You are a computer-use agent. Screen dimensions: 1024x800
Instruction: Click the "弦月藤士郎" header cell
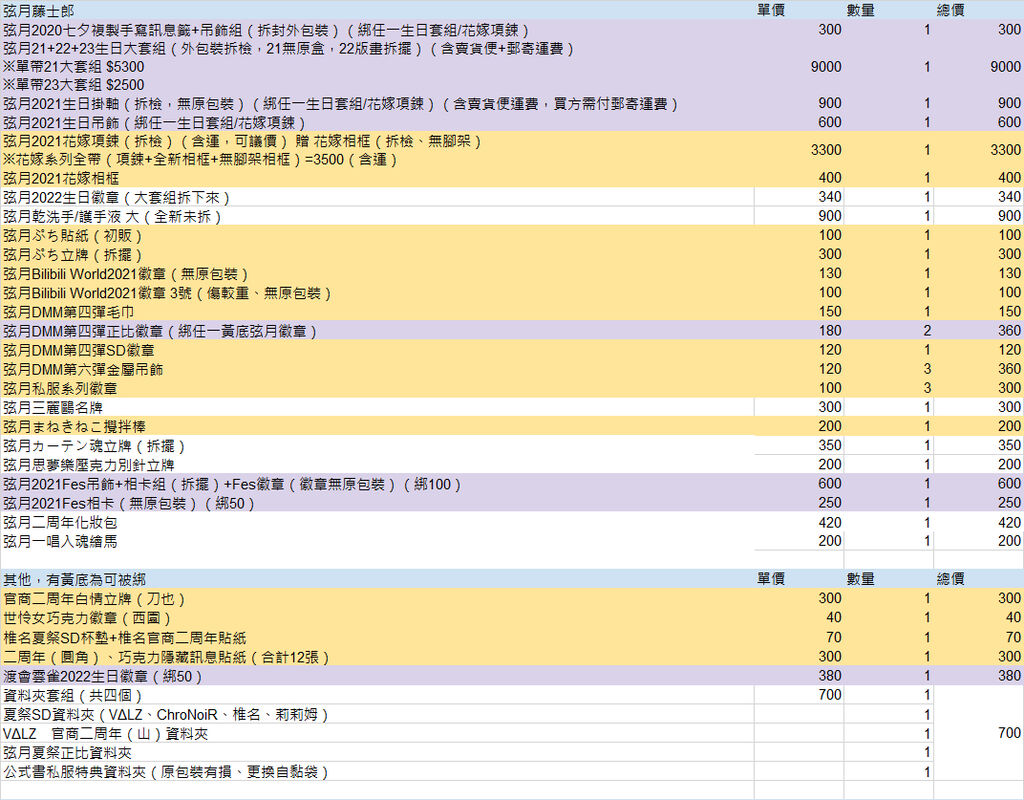coord(38,10)
